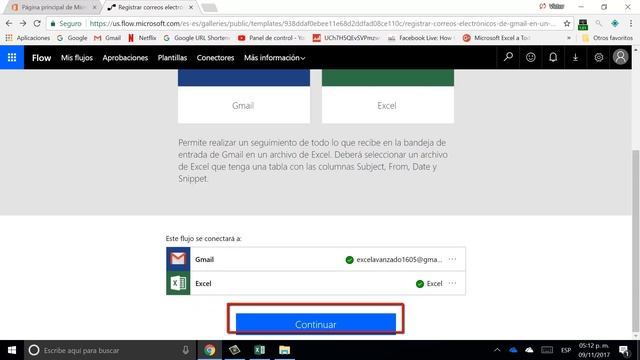Click the Flow search magnifier icon
Viewport: 640px width, 360px height.
(508, 57)
